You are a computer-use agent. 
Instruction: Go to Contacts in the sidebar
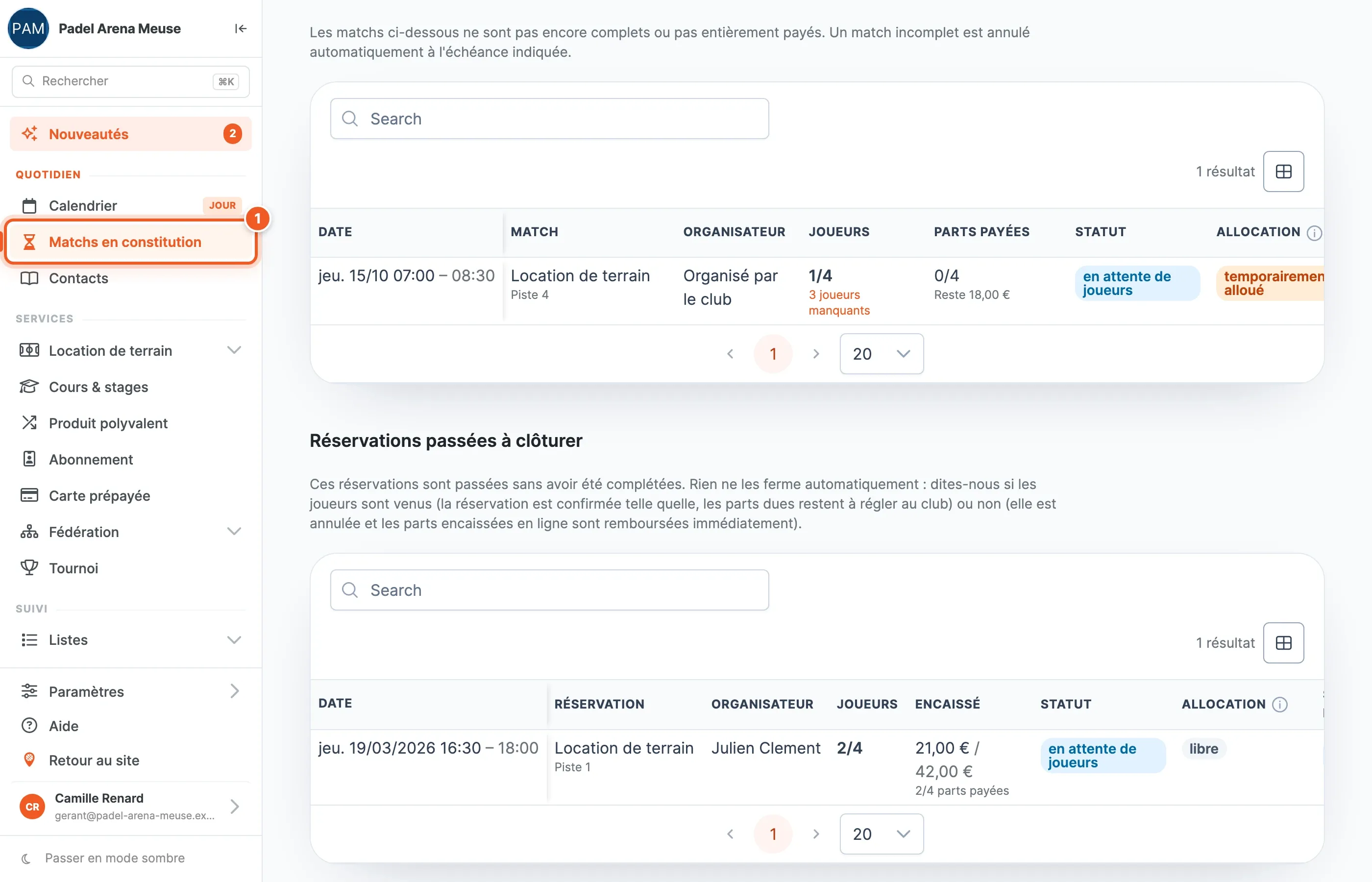tap(130, 278)
